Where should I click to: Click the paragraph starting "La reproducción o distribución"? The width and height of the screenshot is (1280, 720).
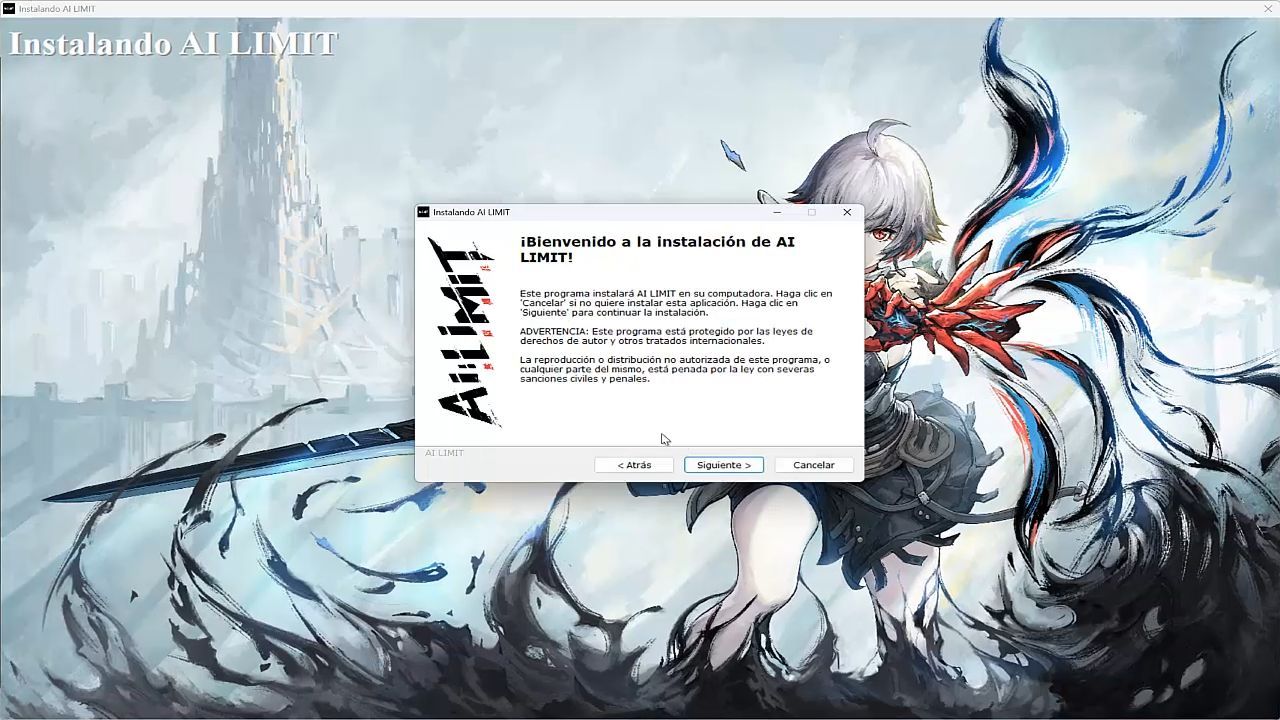pos(674,369)
